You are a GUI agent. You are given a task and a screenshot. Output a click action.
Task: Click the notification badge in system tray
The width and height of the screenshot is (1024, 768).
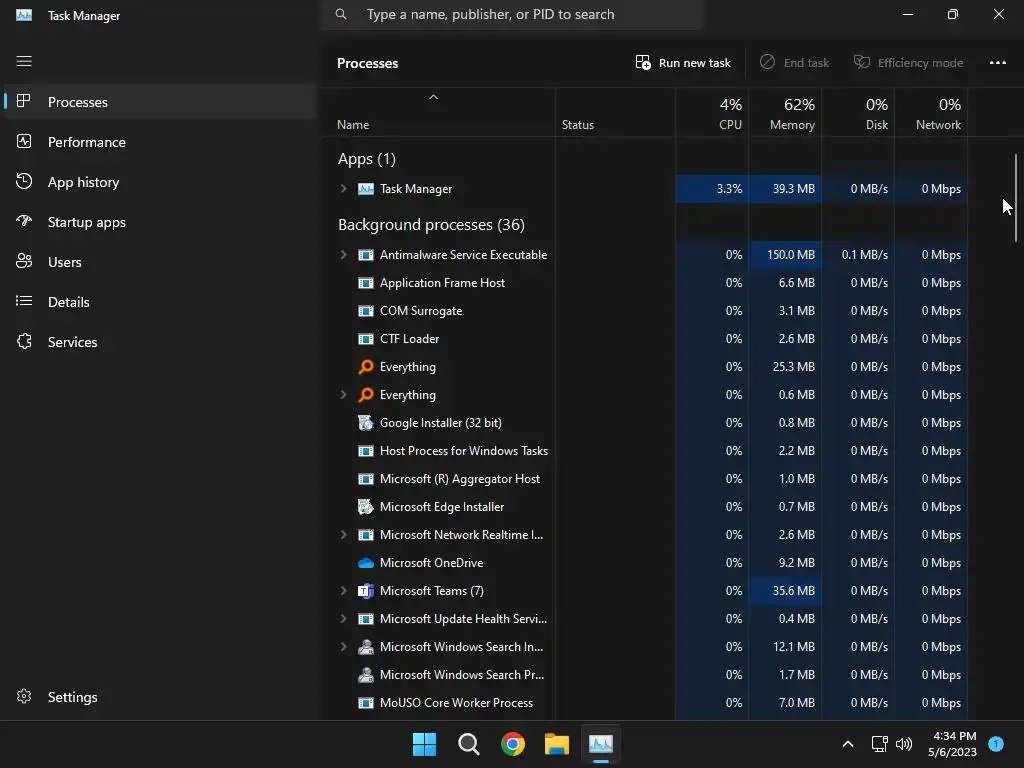pos(996,744)
